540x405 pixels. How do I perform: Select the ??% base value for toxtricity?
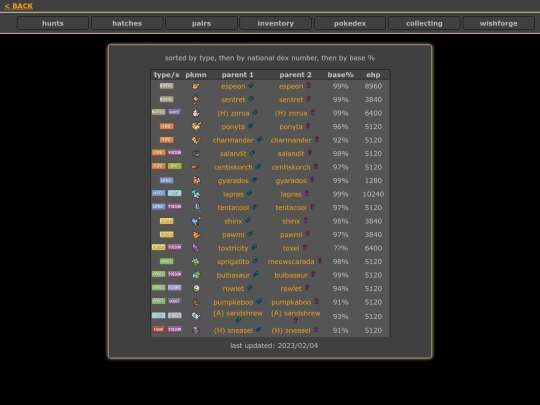(340, 248)
